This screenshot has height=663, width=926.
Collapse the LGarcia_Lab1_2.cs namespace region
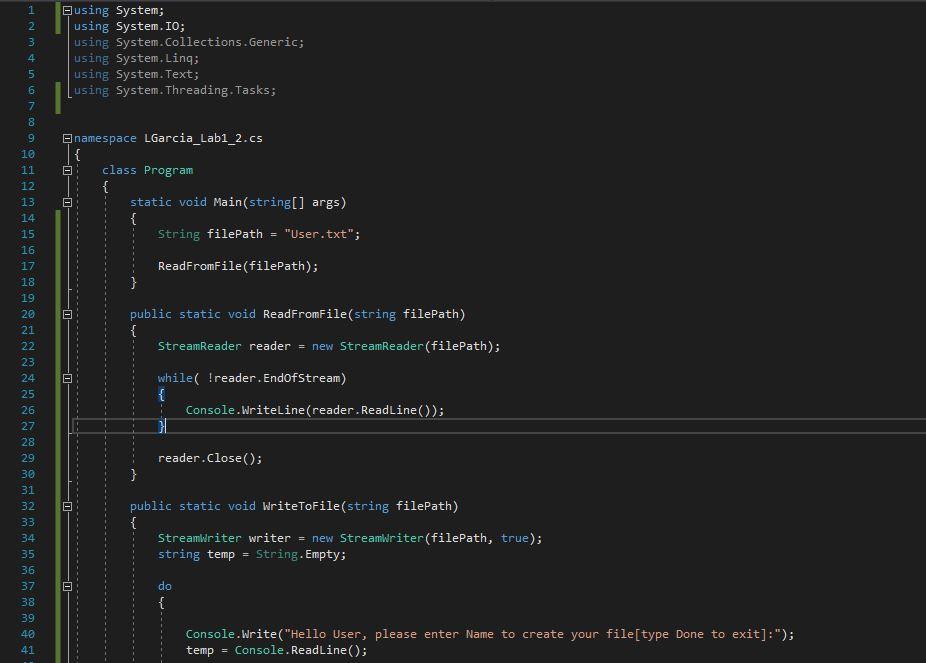(x=66, y=138)
